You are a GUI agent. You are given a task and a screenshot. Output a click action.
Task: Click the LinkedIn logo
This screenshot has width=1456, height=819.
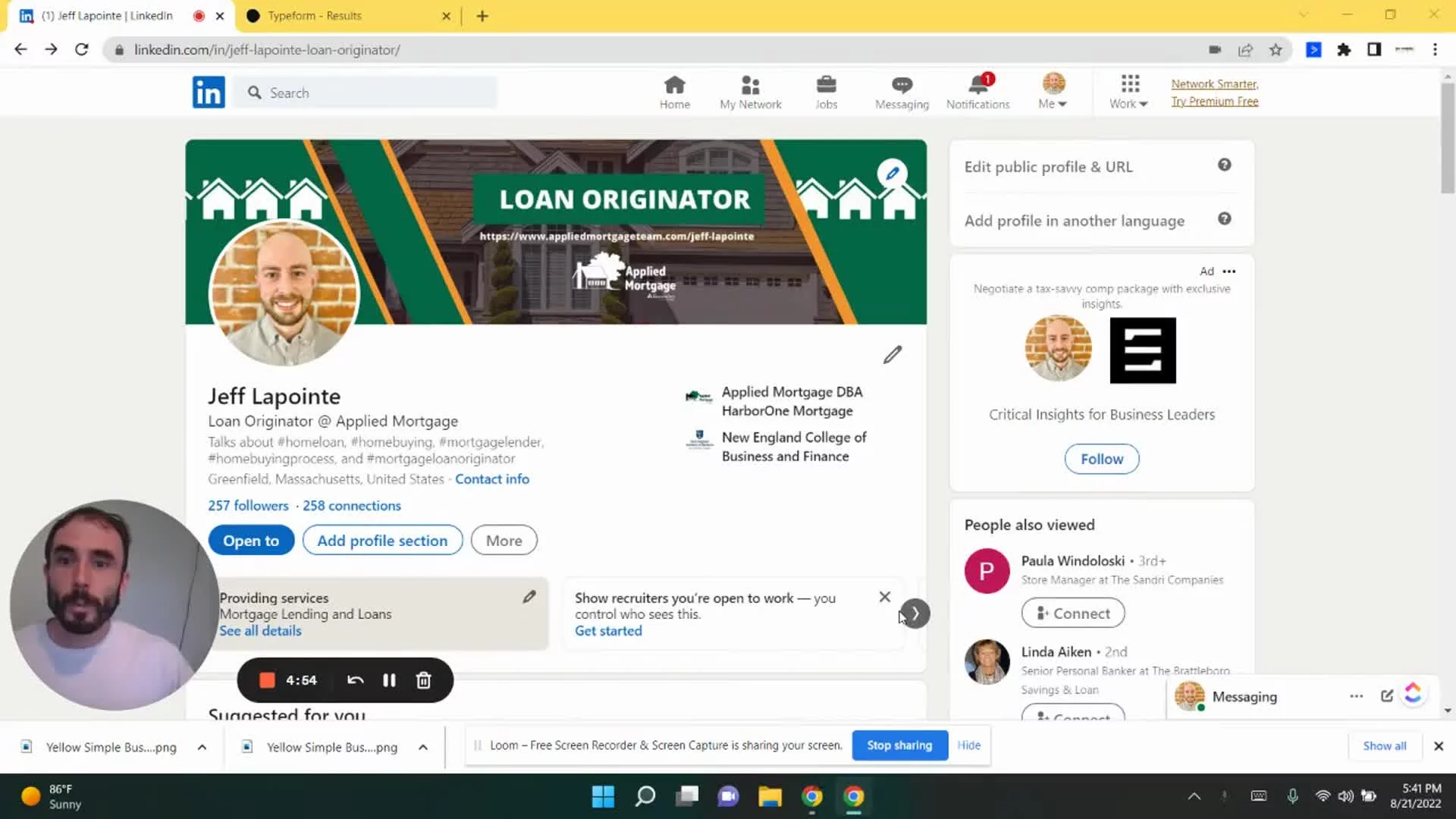coord(209,93)
